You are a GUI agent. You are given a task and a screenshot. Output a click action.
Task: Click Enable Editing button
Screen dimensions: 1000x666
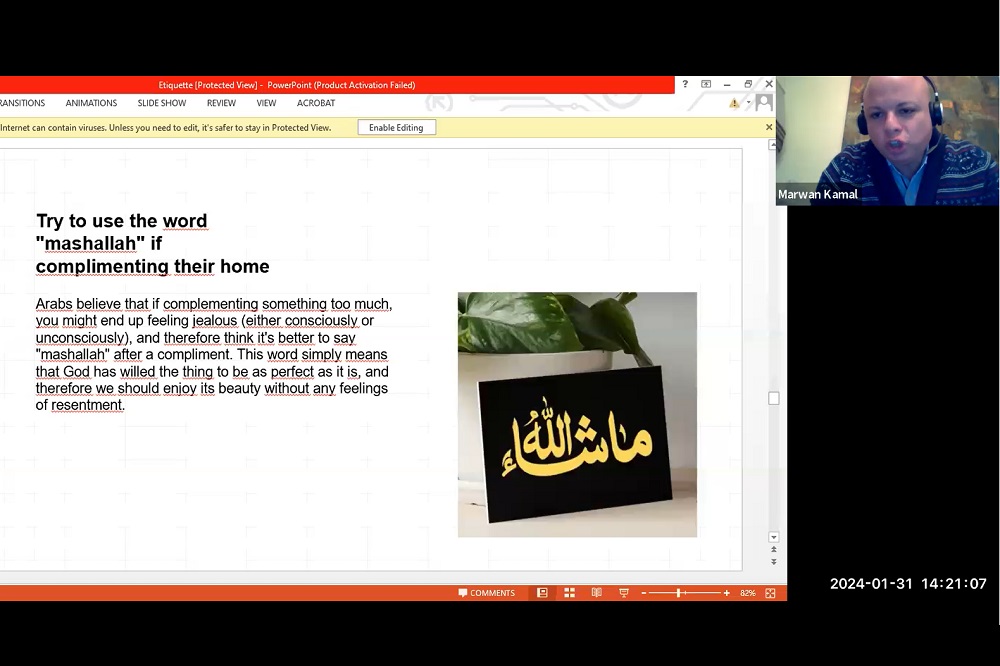coord(396,128)
